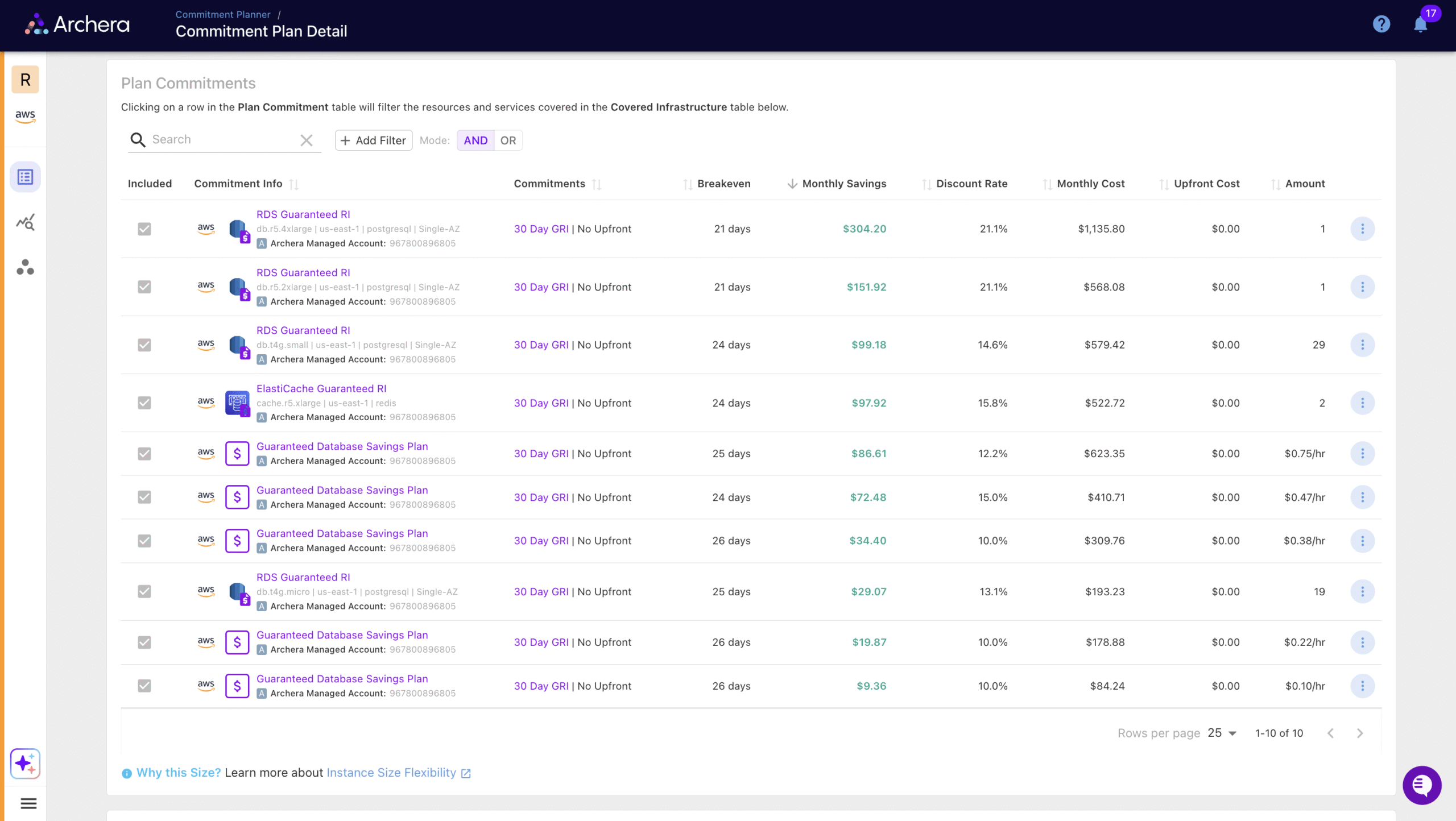Go to Commitment Planner breadcrumb
This screenshot has height=821, width=1456.
(223, 14)
